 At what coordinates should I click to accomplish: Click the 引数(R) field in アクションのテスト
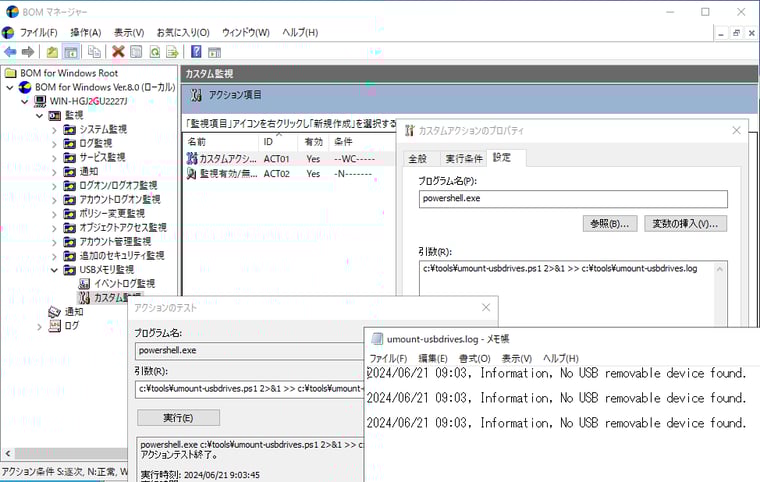(249, 389)
